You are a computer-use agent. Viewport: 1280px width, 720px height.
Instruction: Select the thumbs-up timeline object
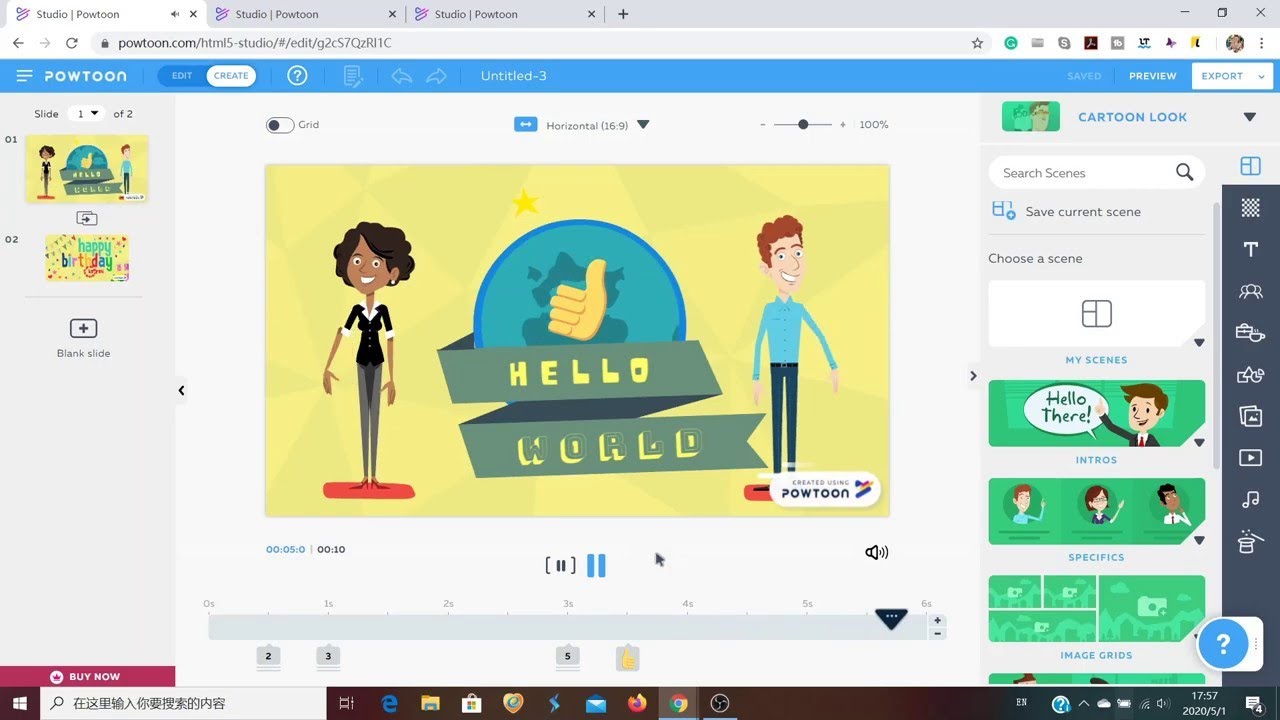point(627,658)
